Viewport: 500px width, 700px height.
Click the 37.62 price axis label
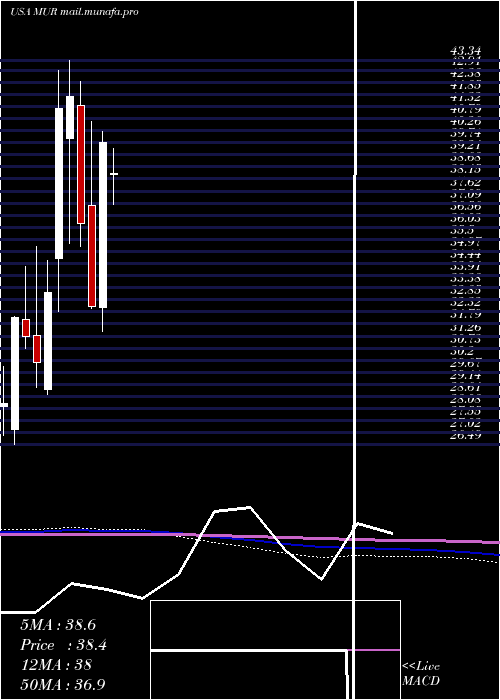pyautogui.click(x=465, y=182)
